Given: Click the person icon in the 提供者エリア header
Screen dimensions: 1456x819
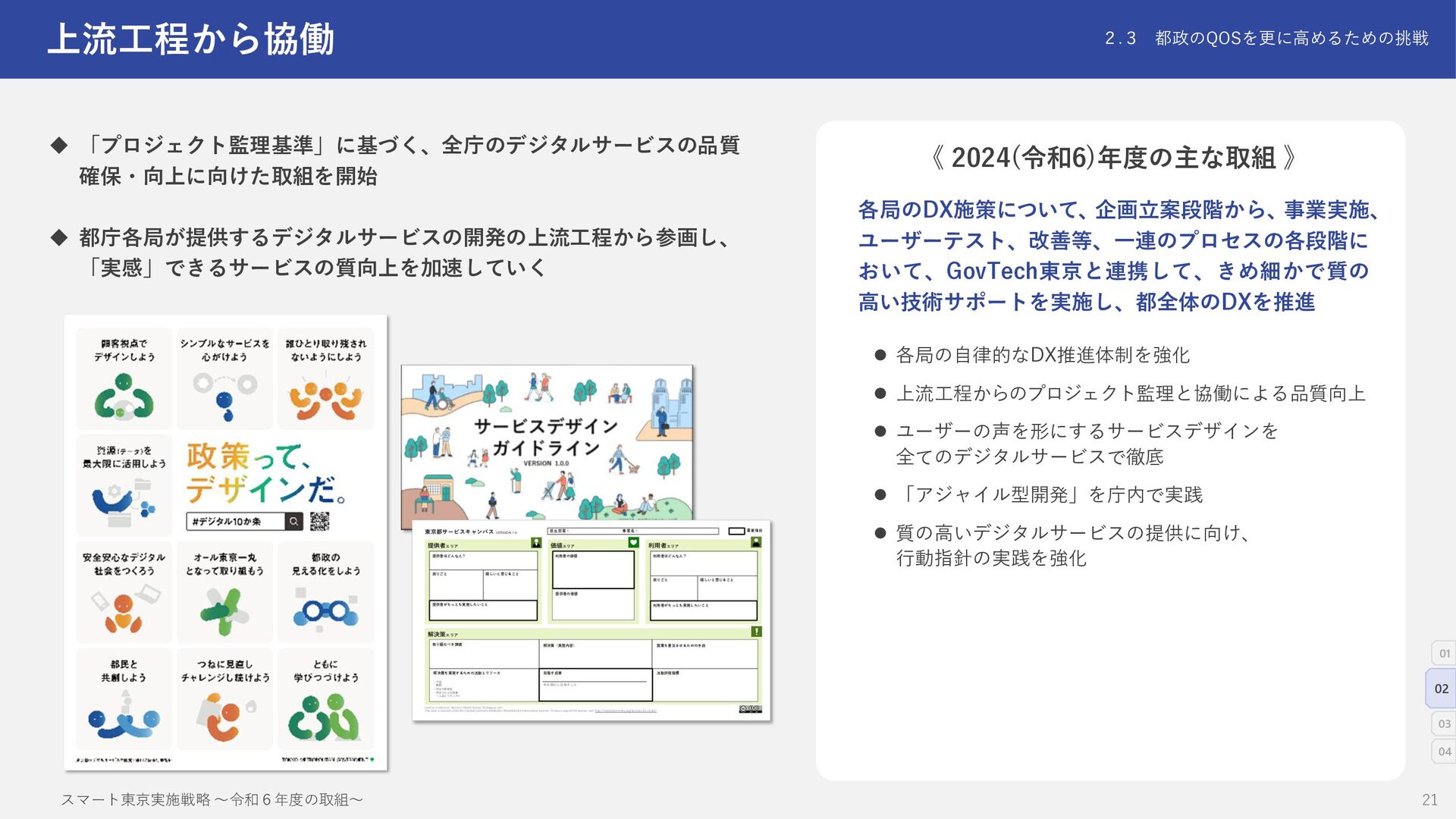Looking at the screenshot, I should point(535,542).
